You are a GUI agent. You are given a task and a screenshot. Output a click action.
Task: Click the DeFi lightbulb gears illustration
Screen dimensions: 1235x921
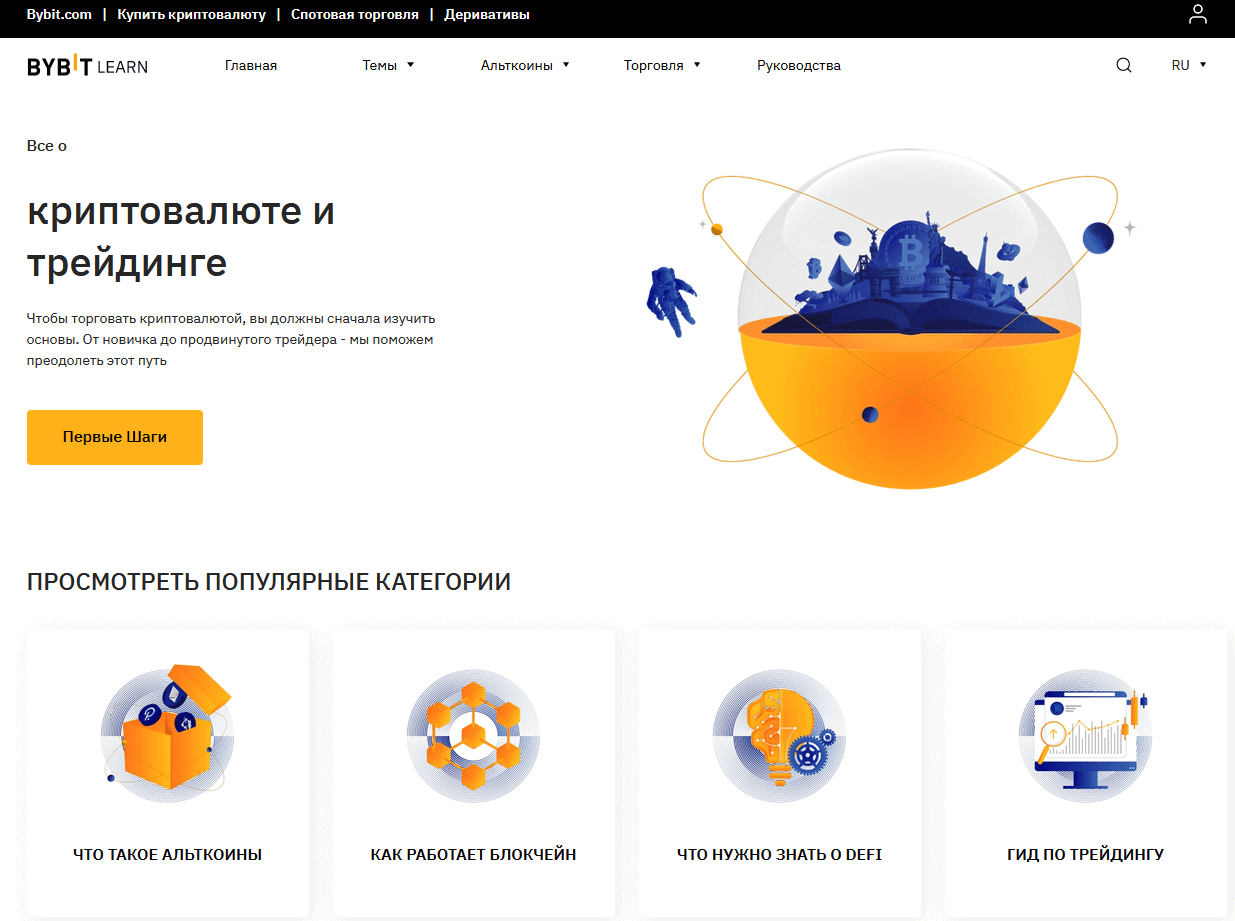[779, 735]
